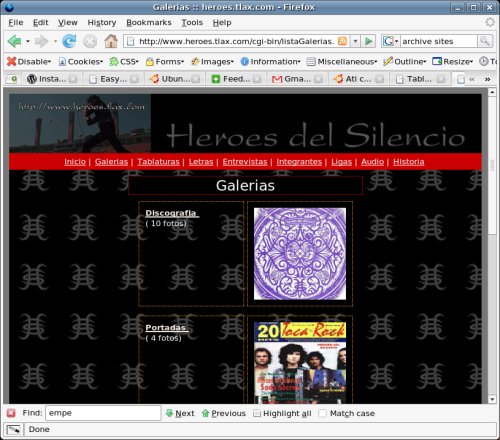Go to the Home page icon

(111, 41)
